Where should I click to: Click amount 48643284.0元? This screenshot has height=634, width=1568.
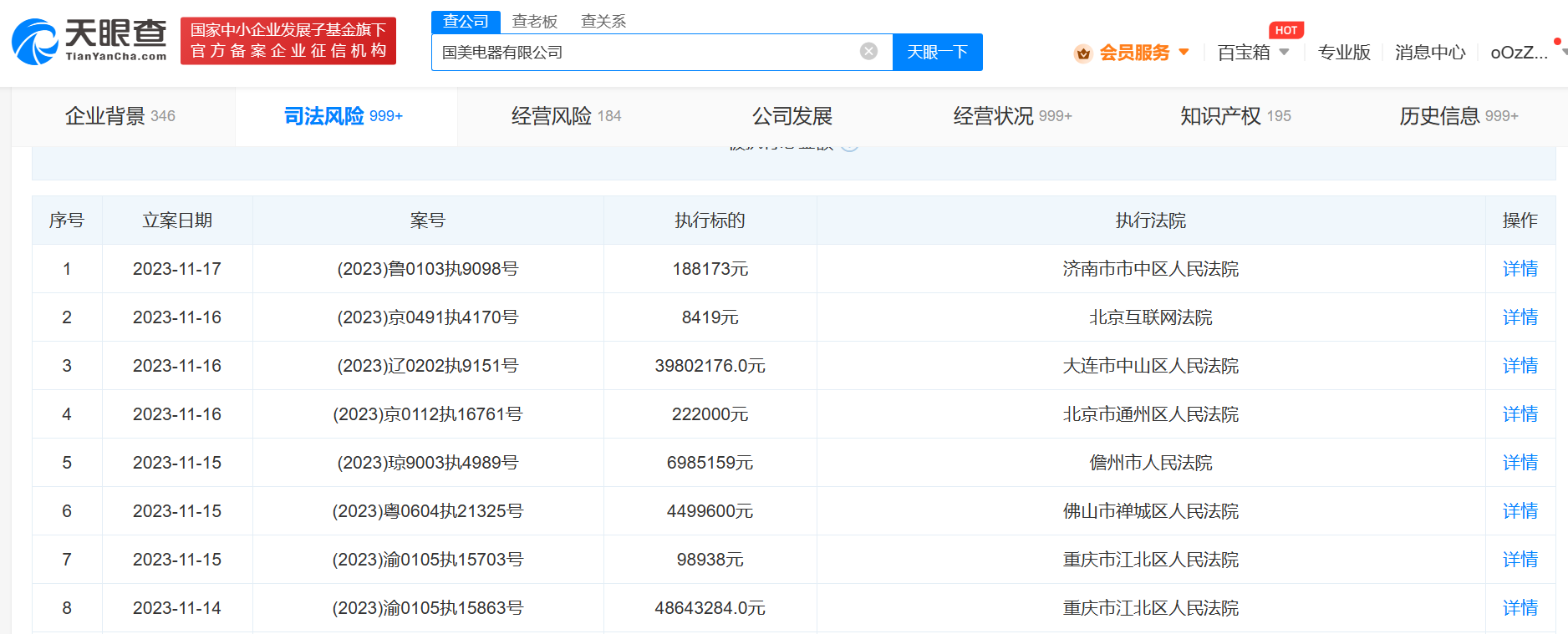710,608
